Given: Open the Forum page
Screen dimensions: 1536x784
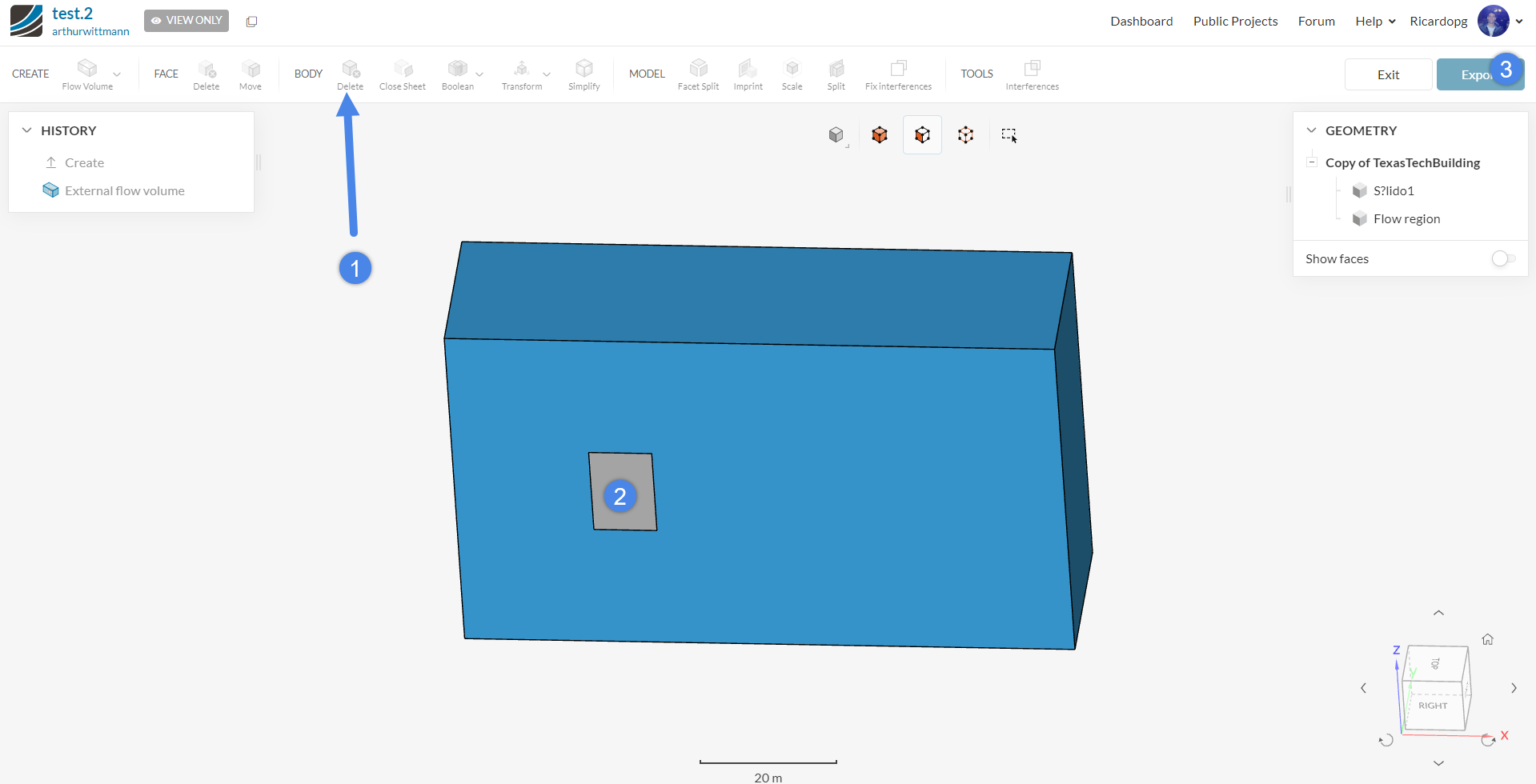Looking at the screenshot, I should (1316, 21).
